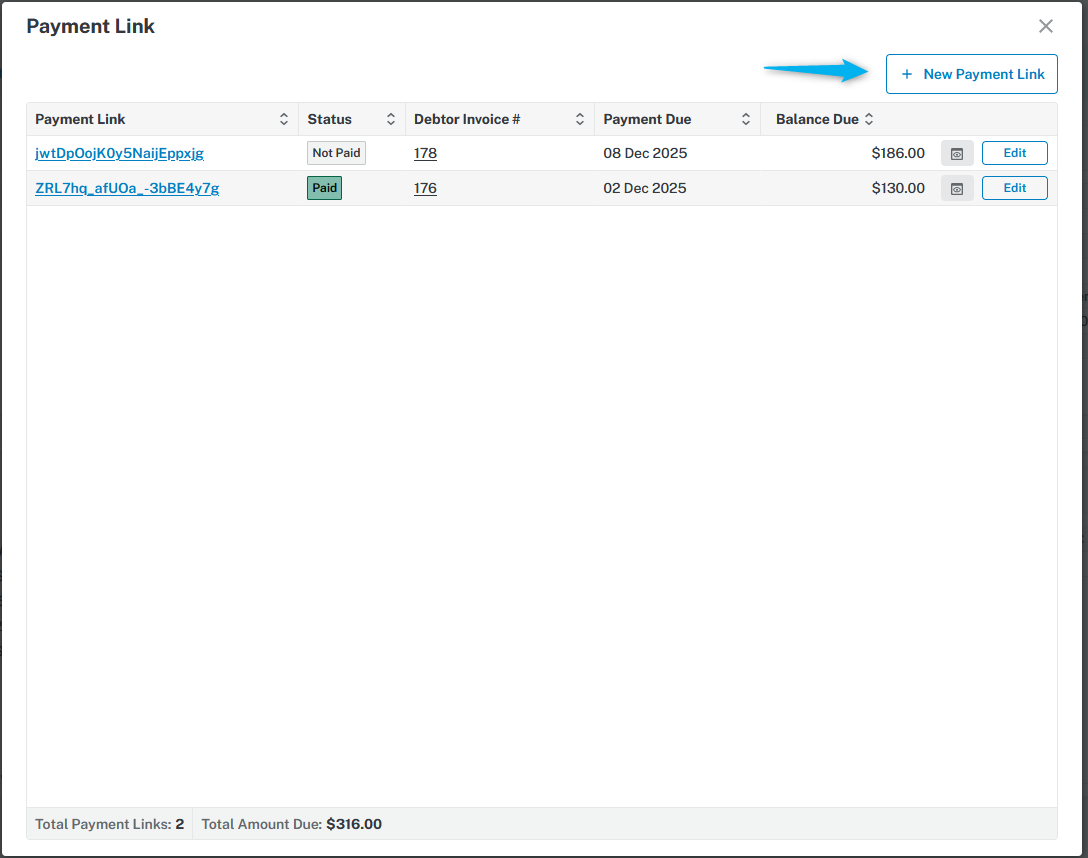Screen dimensions: 1088x858
Task: Open payment link jwtDpOojK0y5NaijEppxjg
Action: coord(119,153)
